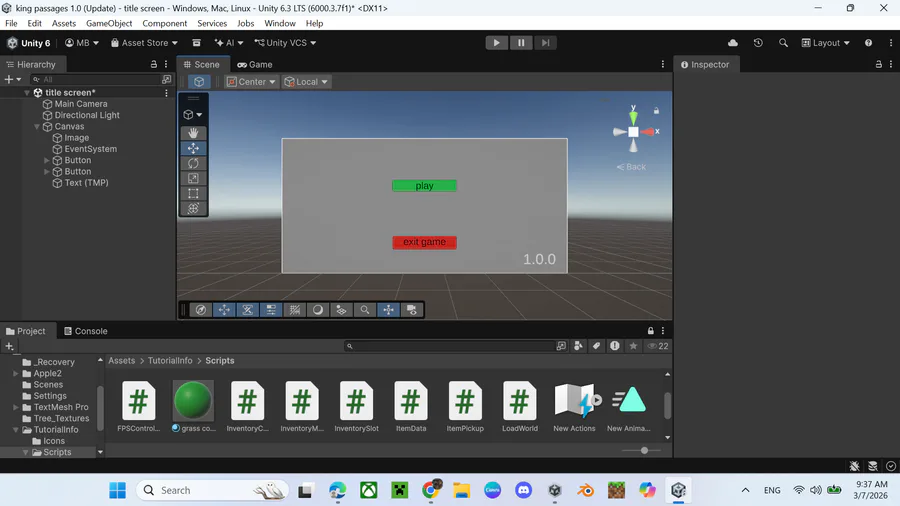
Task: Click TutorialInfo in the breadcrumb path
Action: [x=170, y=360]
